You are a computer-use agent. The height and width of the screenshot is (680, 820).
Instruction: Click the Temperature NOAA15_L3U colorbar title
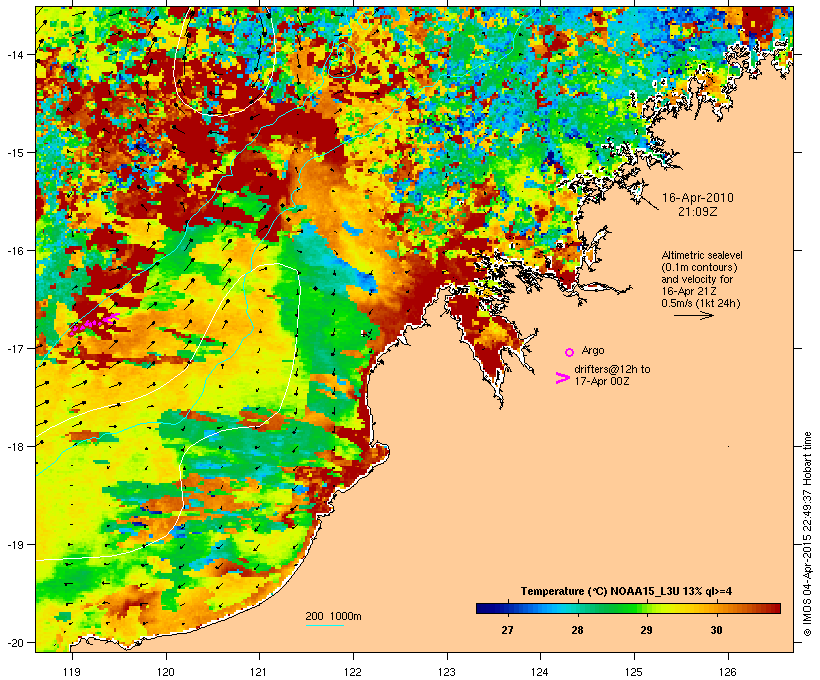click(626, 591)
